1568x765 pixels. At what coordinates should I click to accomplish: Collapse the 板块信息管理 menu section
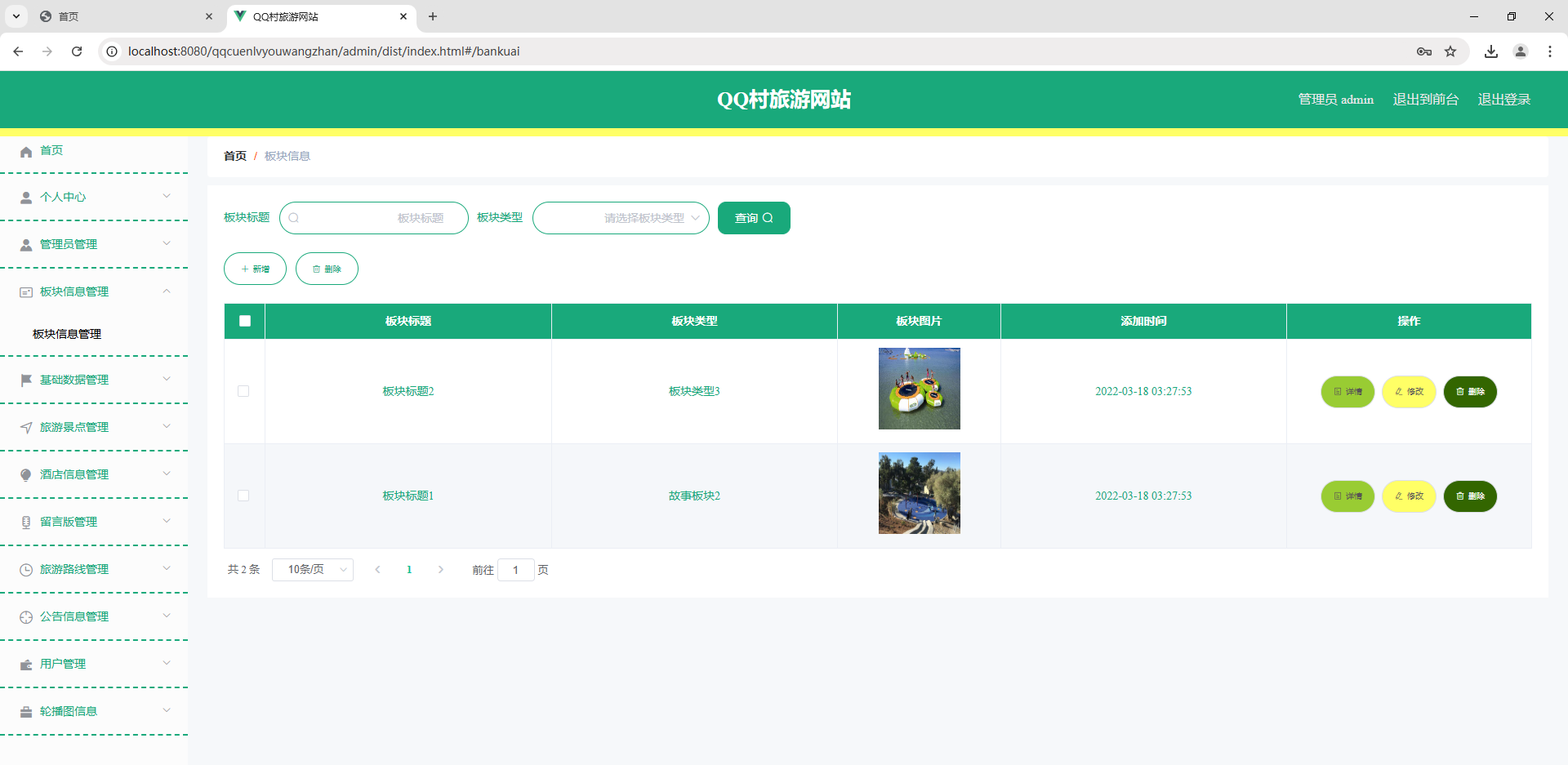[x=167, y=291]
